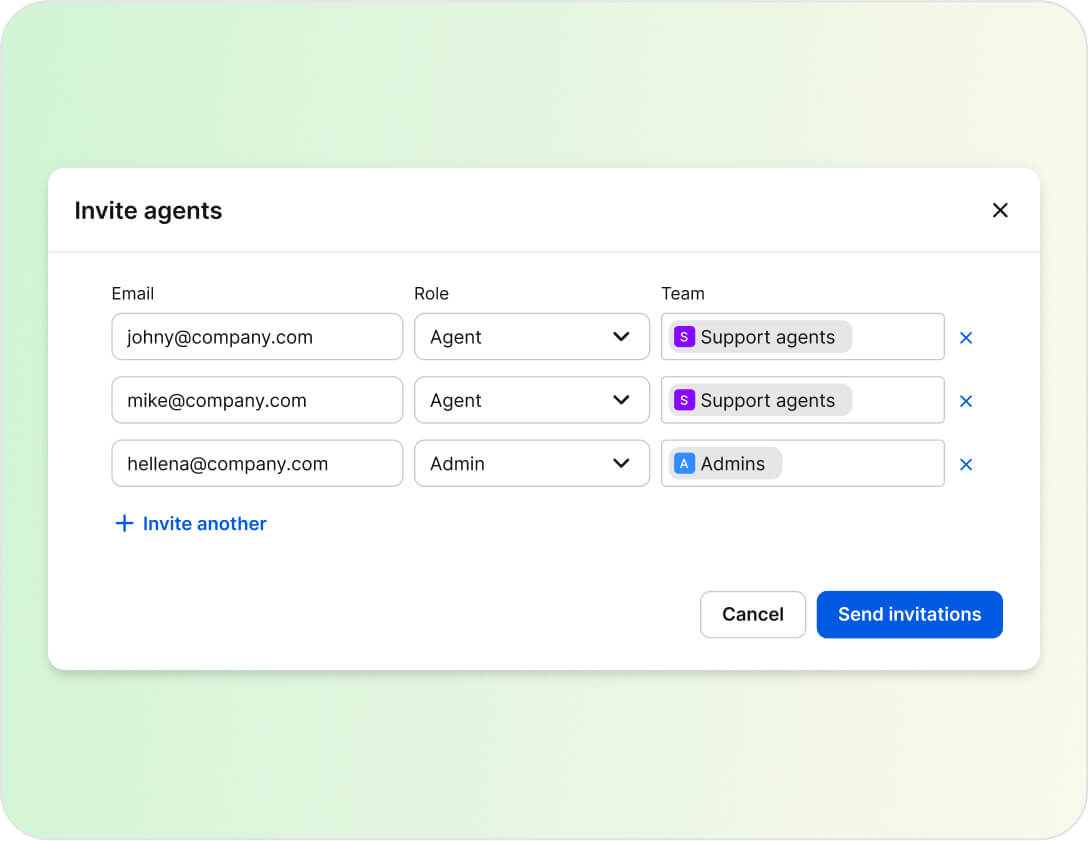Open the Admin role dropdown for hellena@company.com
The height and width of the screenshot is (841, 1088).
point(531,463)
